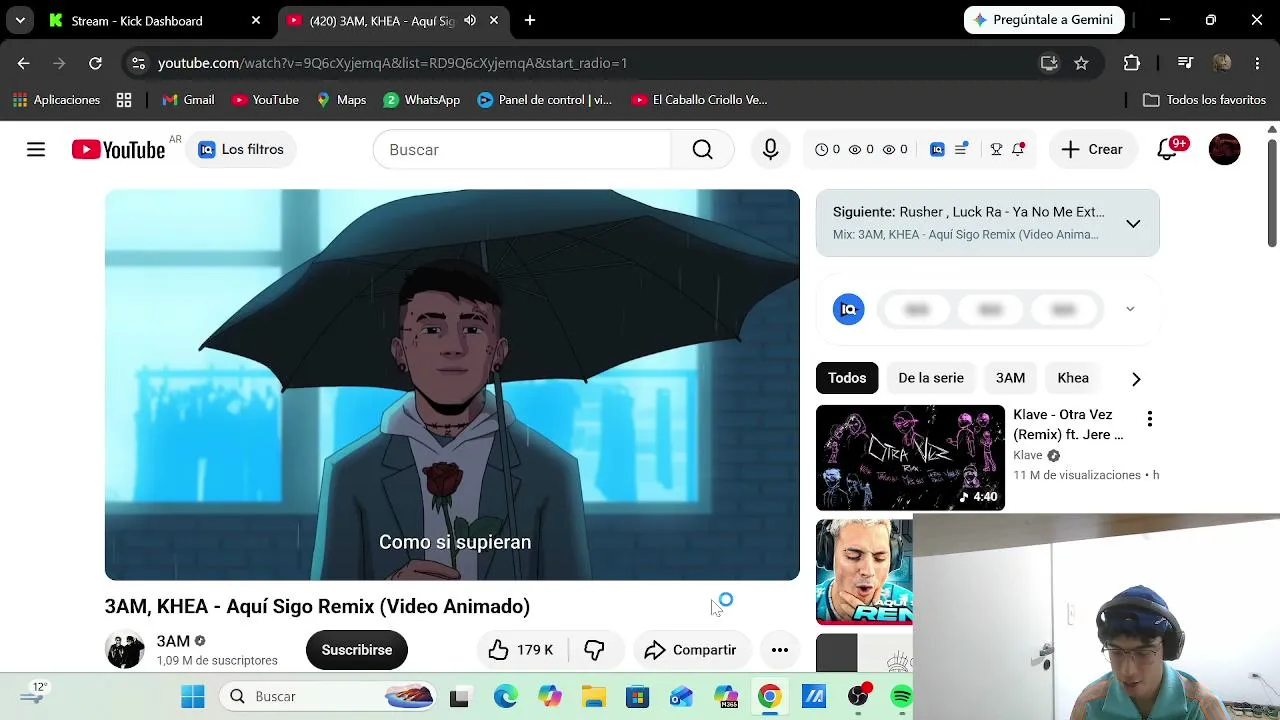Bookmark this page with the star icon
1280x720 pixels.
1081,63
